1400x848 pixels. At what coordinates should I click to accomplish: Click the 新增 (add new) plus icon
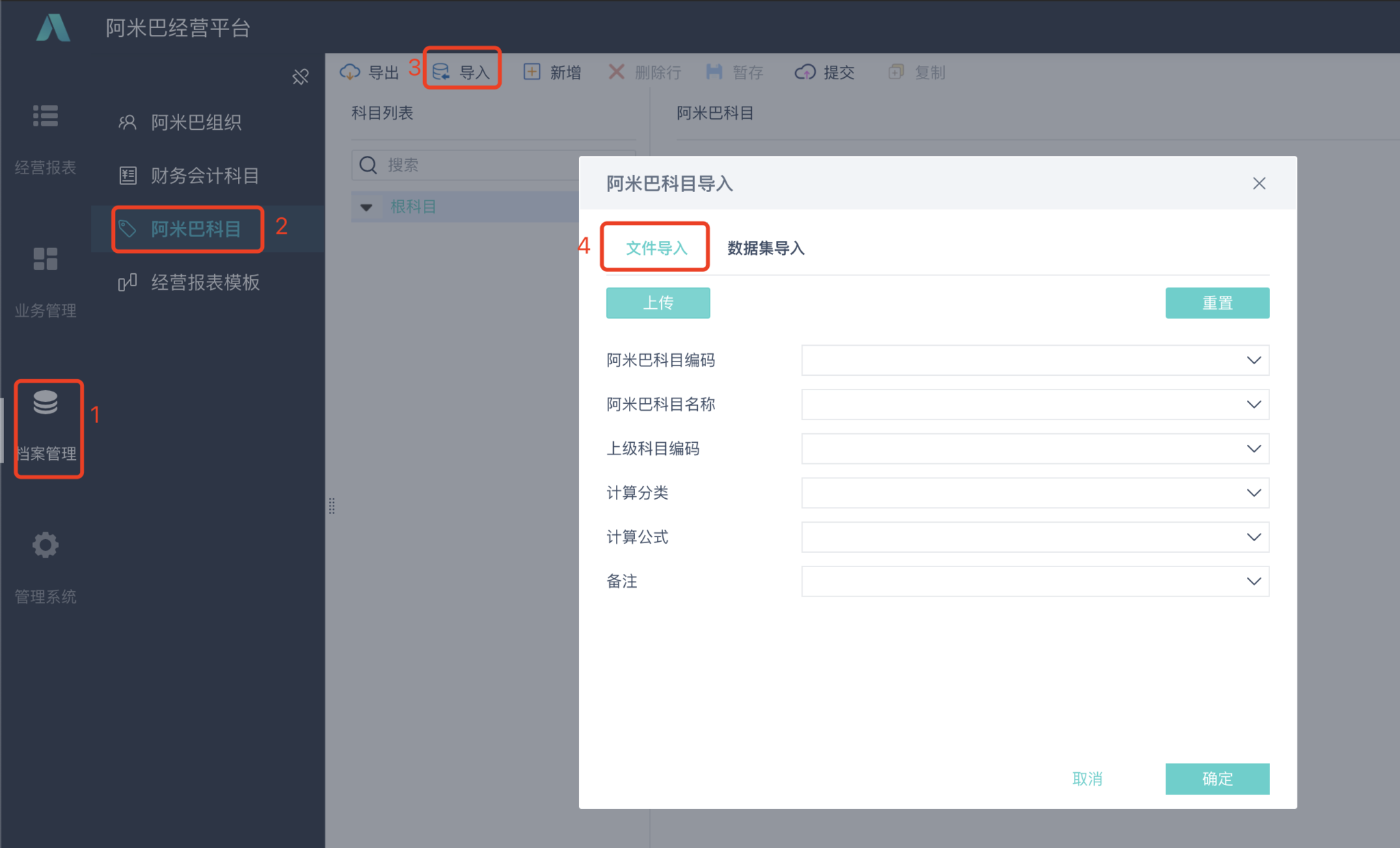532,72
